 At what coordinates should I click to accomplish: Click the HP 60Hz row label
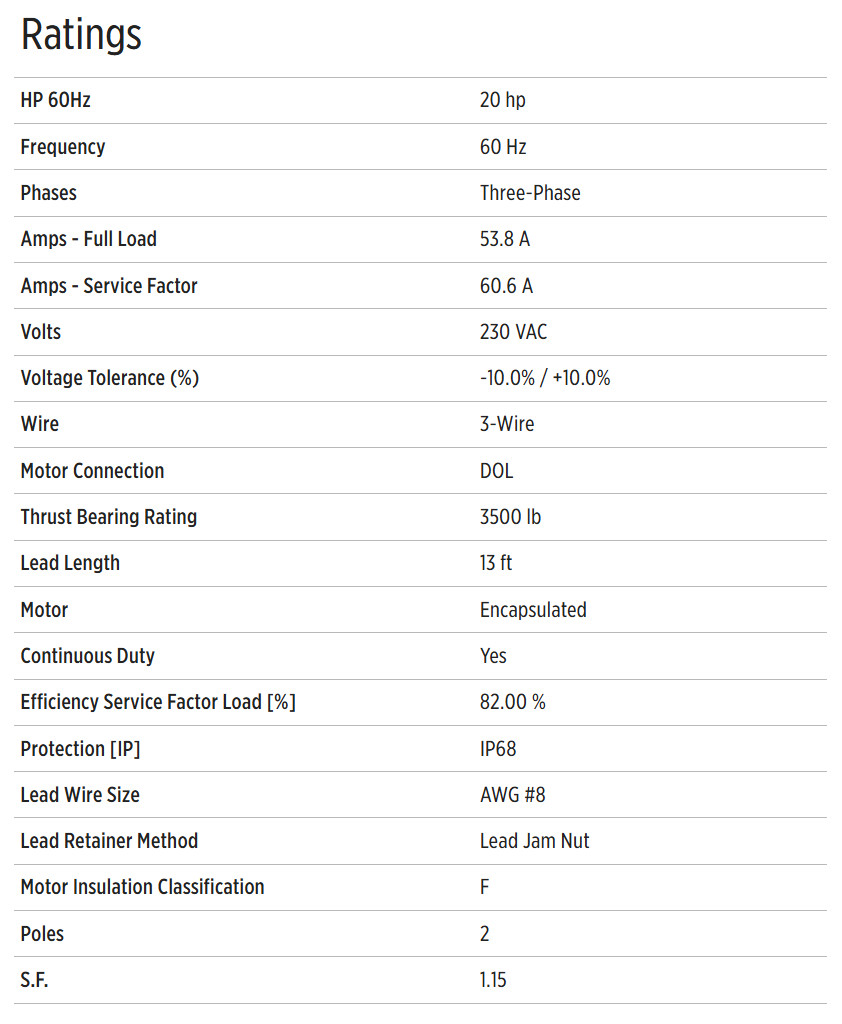click(x=56, y=100)
